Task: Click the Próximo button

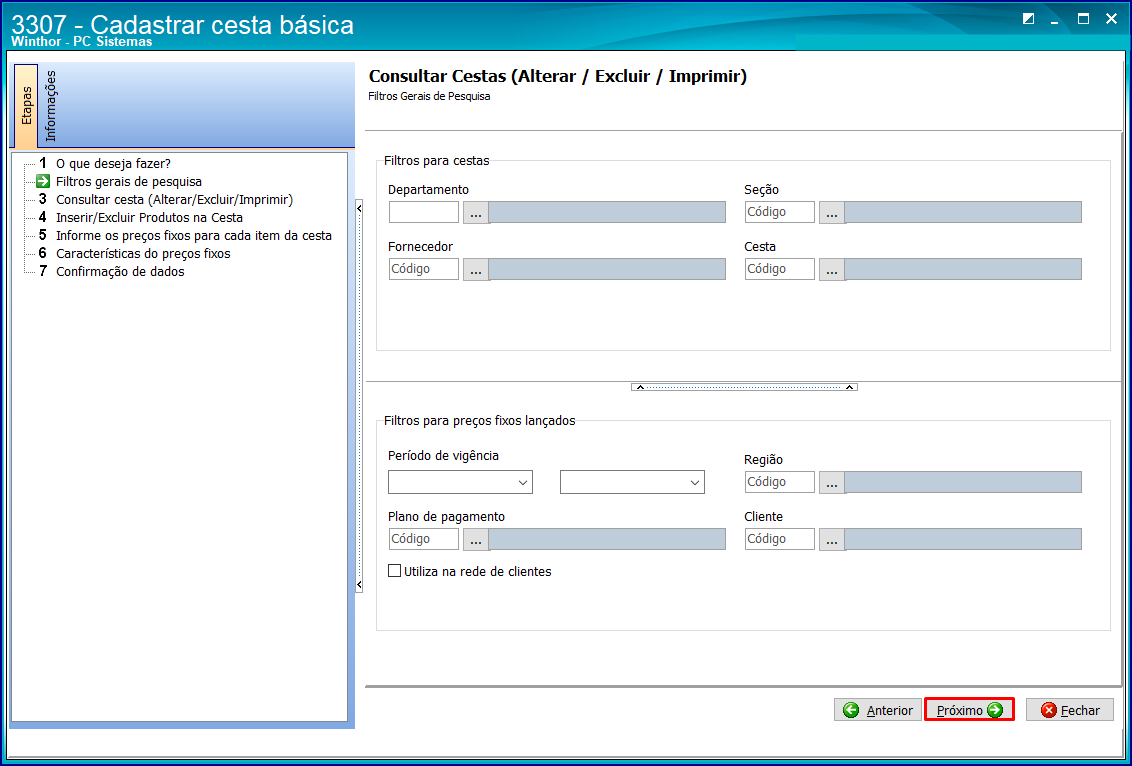Action: [x=970, y=710]
